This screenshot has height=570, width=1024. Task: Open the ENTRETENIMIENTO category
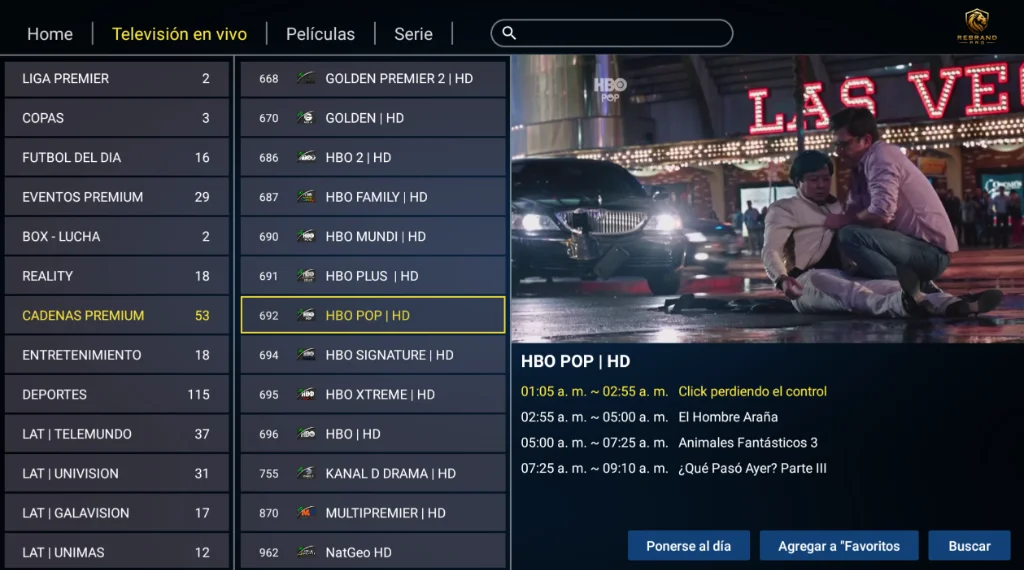tap(117, 355)
